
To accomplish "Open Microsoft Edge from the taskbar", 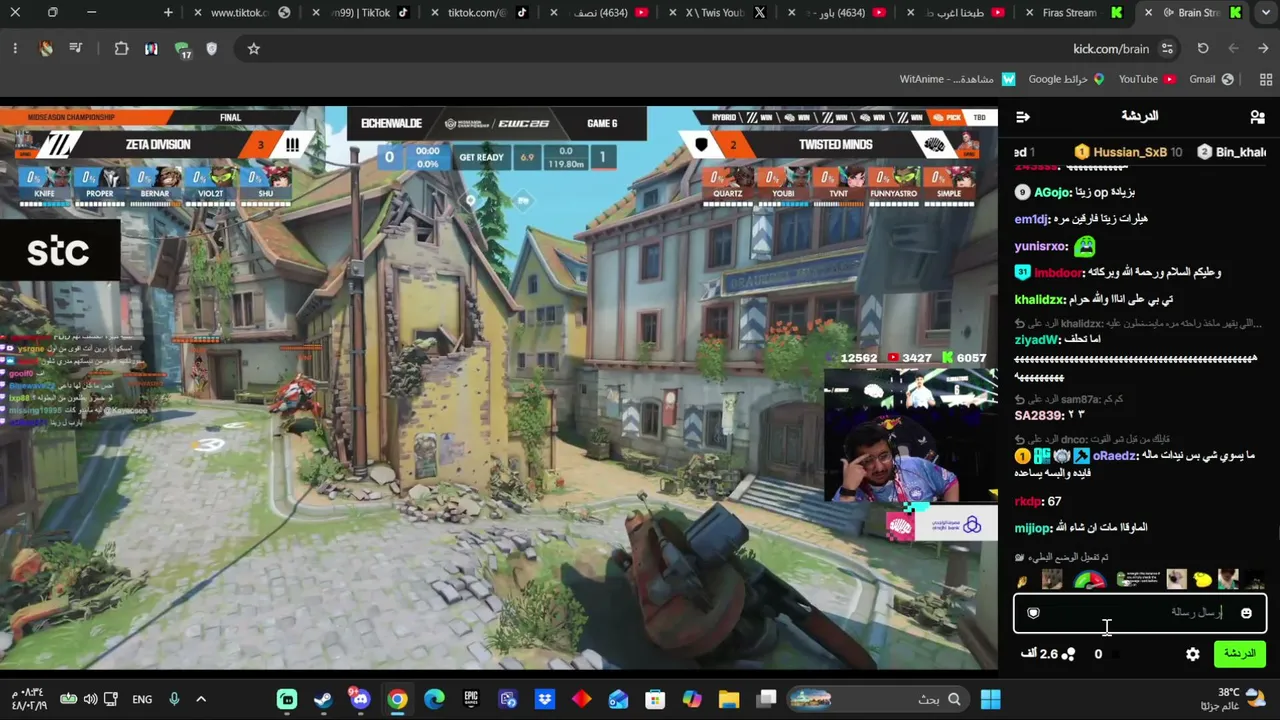I will pyautogui.click(x=434, y=699).
